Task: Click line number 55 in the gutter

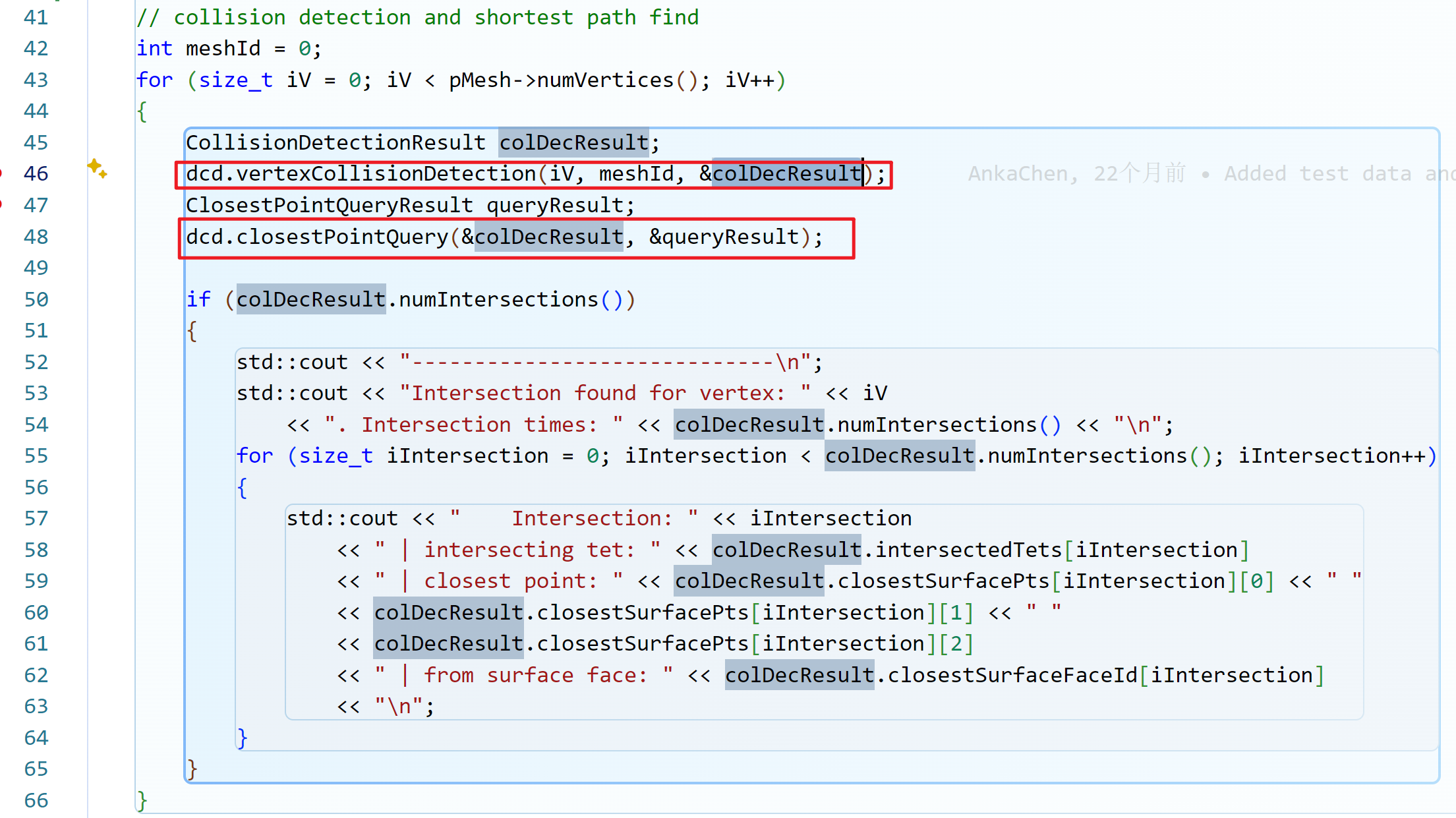Action: coord(36,456)
